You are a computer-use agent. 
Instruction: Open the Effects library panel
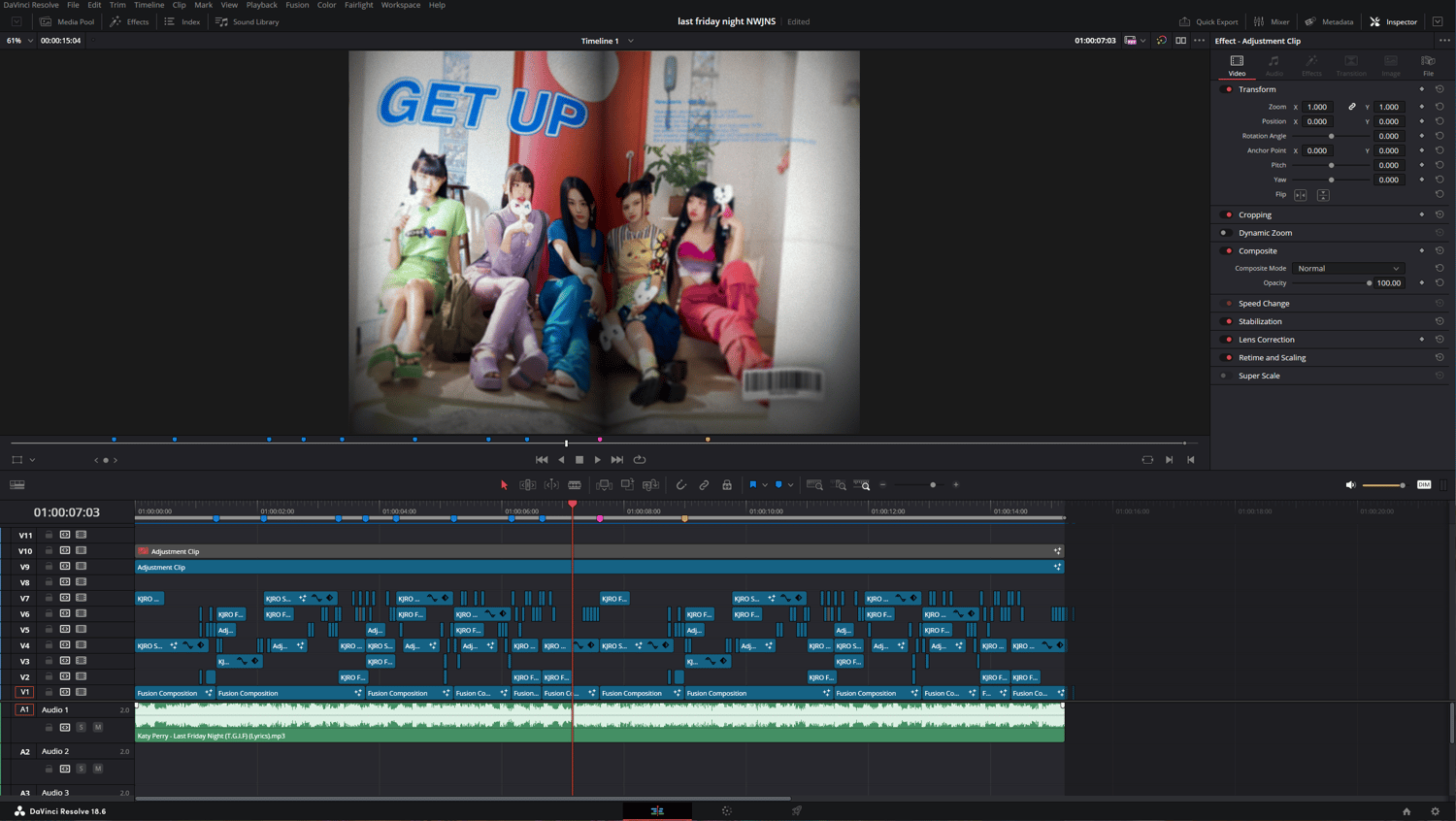pyautogui.click(x=130, y=21)
